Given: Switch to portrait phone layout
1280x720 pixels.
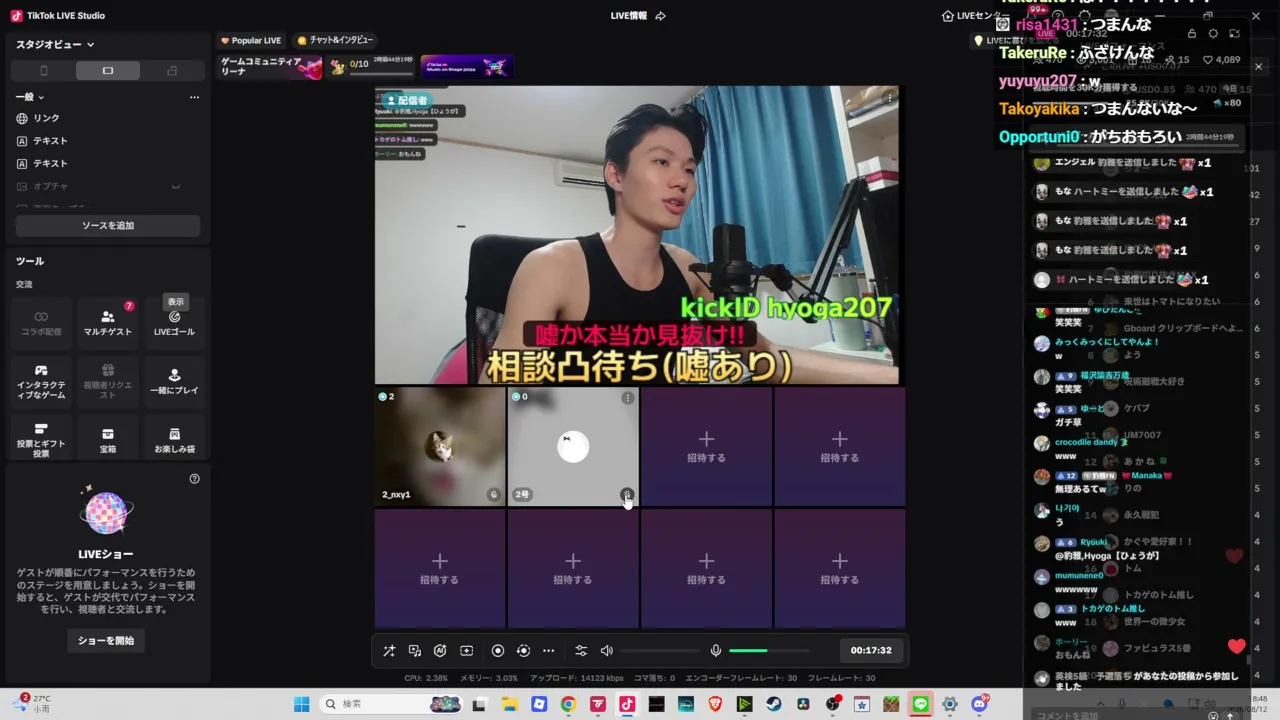Looking at the screenshot, I should (43, 71).
